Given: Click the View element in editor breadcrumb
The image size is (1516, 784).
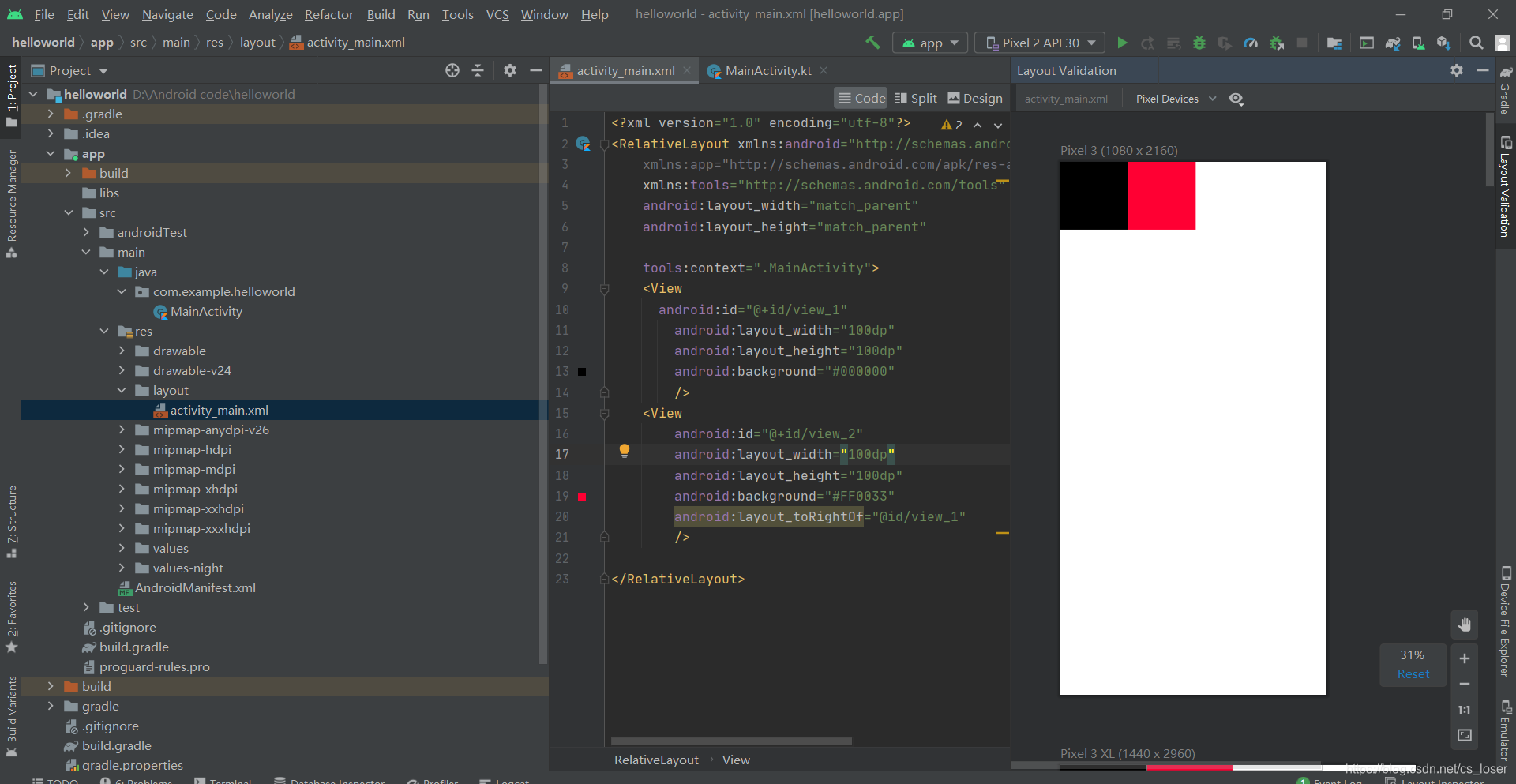Looking at the screenshot, I should [736, 760].
